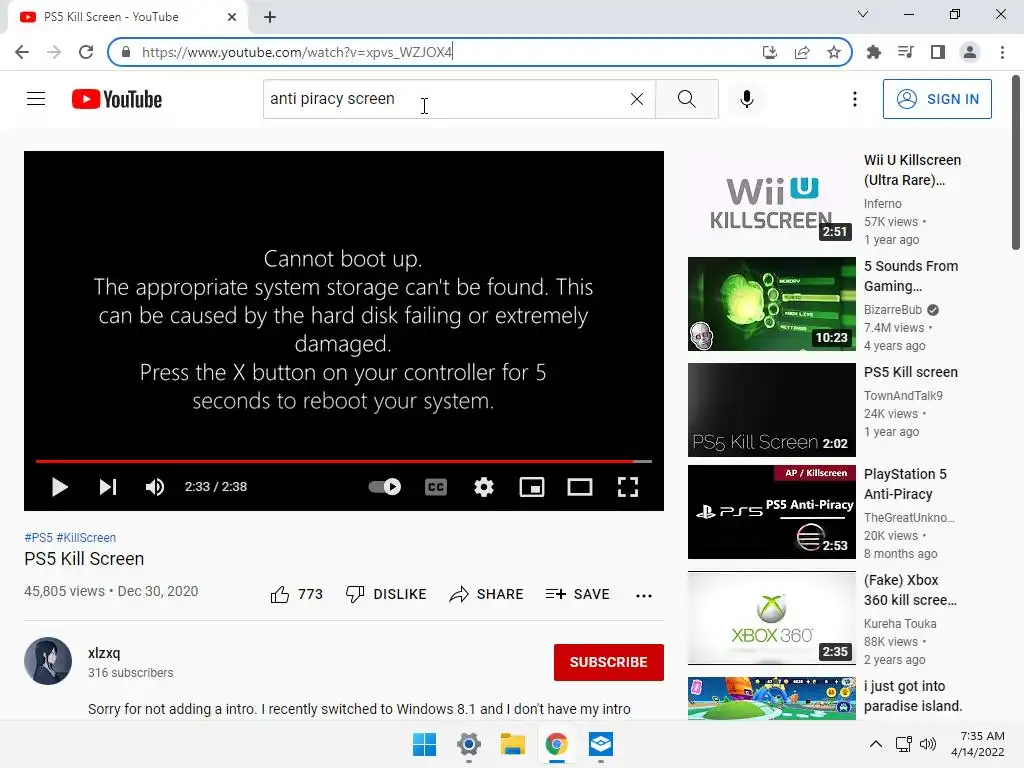Like the video with thumbs up
Image resolution: width=1024 pixels, height=768 pixels.
pos(296,594)
